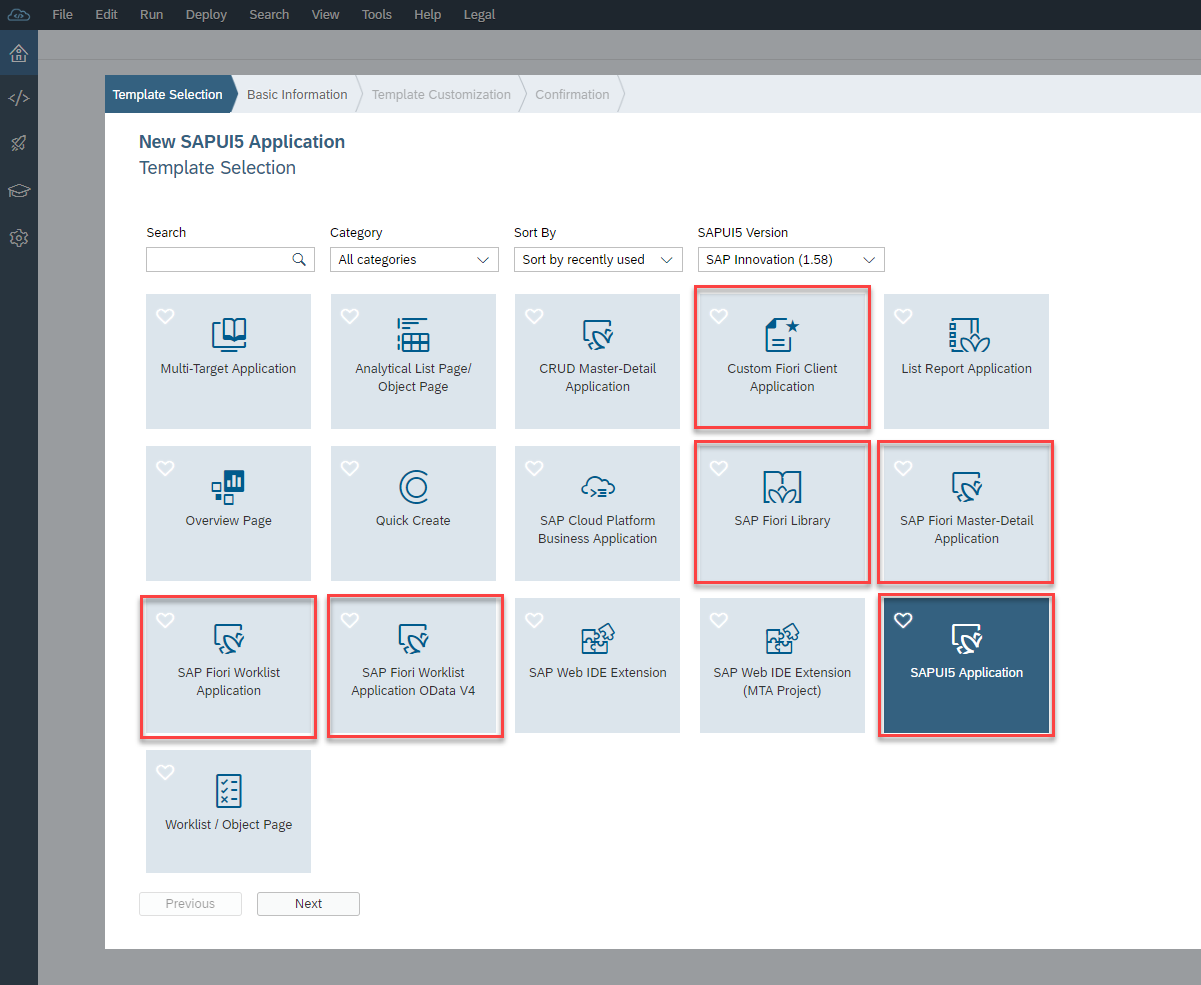Image resolution: width=1201 pixels, height=985 pixels.
Task: Favorite the Analytical List Page tile heart
Action: coord(350,316)
